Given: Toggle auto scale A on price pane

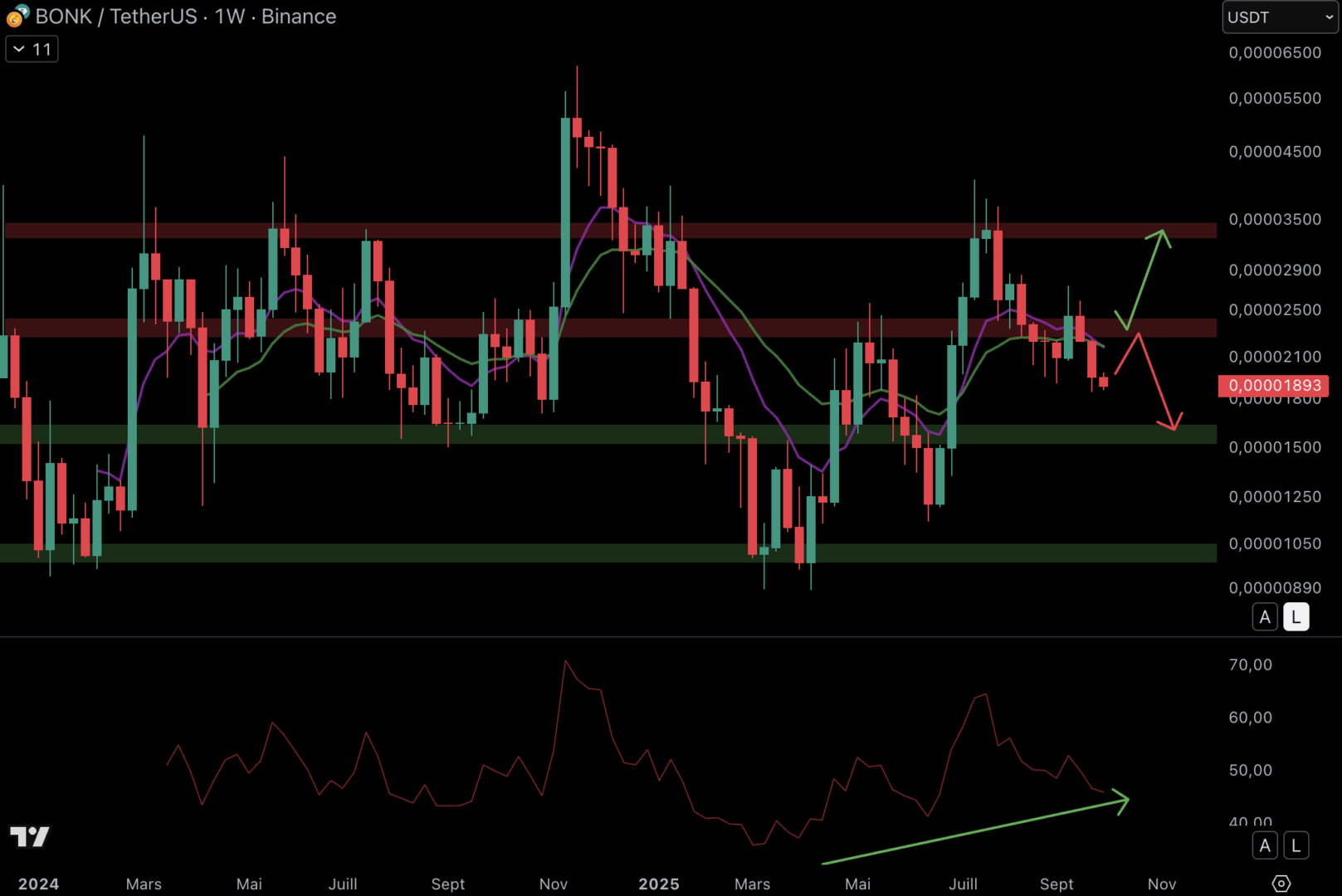Looking at the screenshot, I should click(1265, 617).
